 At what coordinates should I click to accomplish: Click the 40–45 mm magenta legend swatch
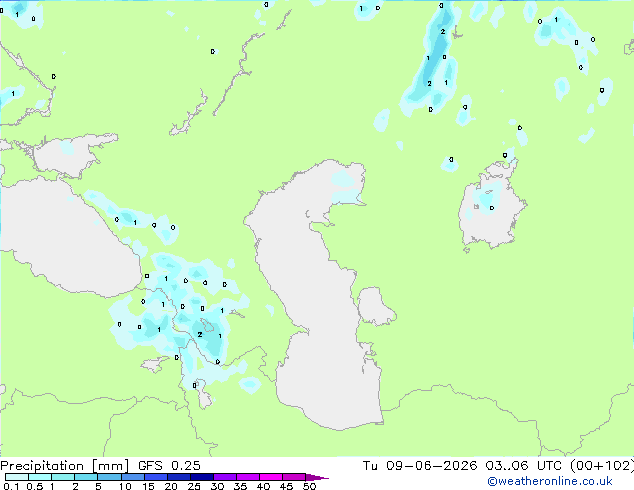click(x=271, y=477)
